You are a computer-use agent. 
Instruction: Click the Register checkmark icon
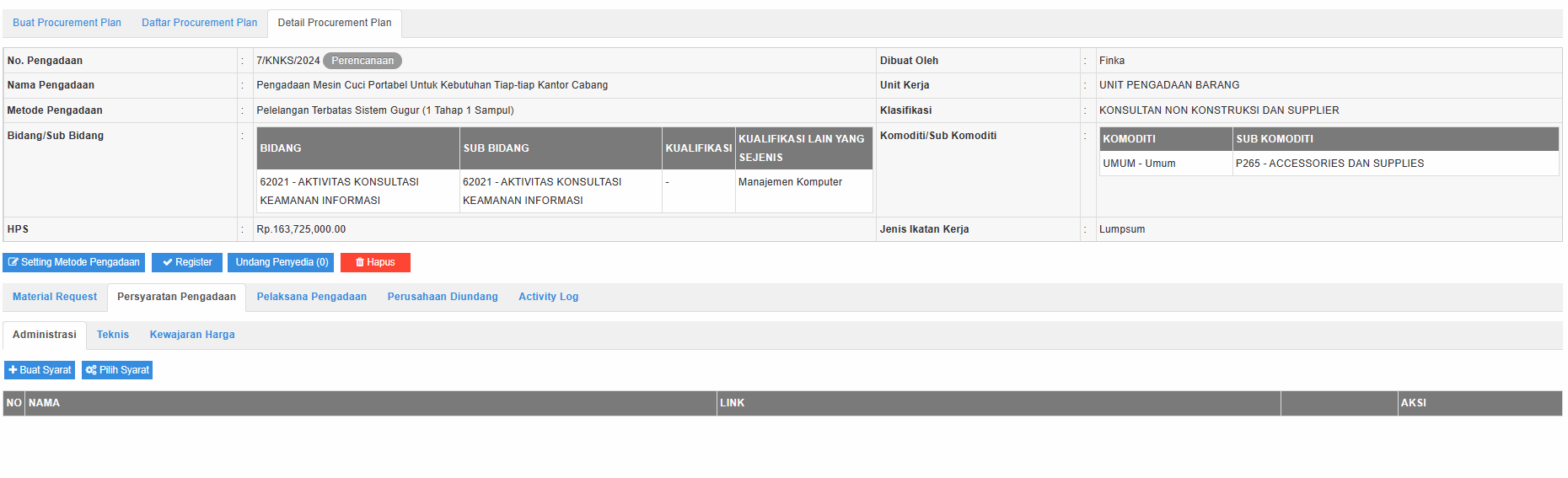pos(168,263)
